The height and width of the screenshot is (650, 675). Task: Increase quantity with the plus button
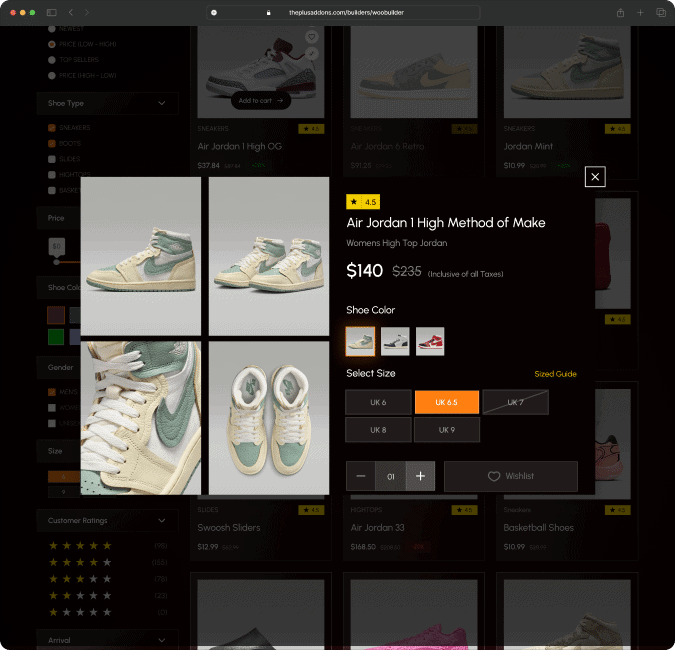420,477
